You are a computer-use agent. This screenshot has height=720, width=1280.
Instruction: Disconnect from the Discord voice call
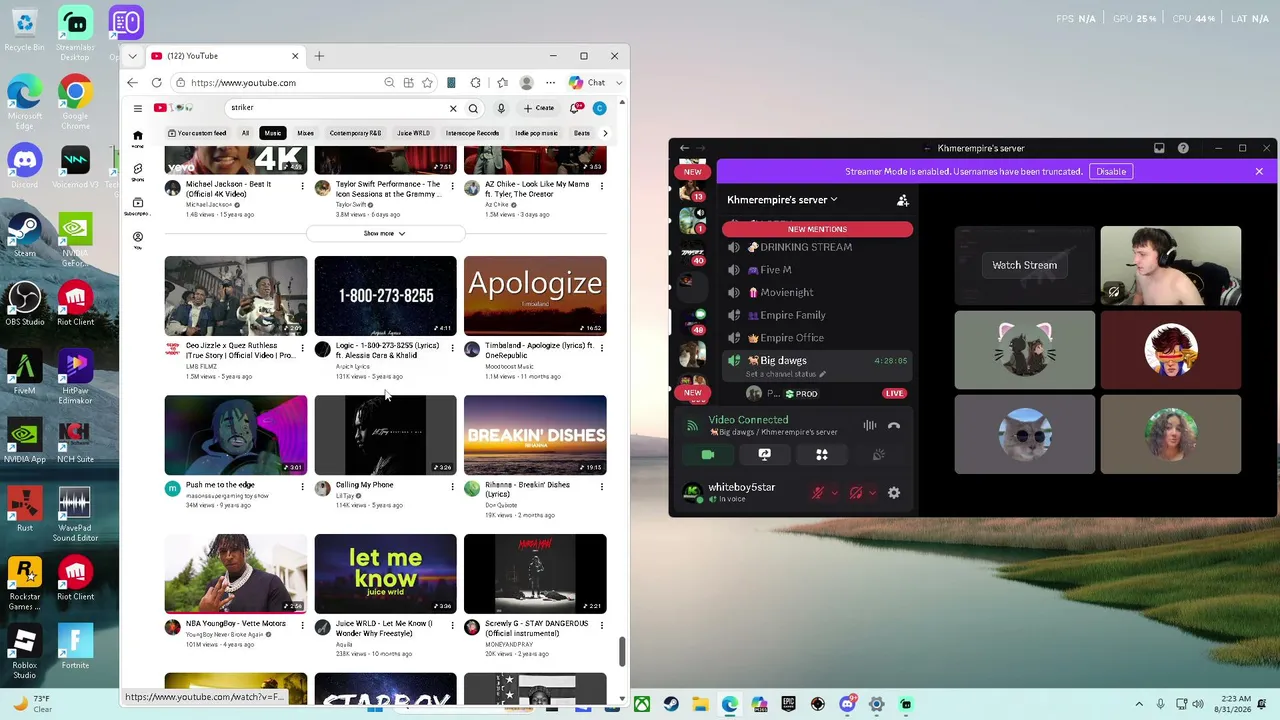pyautogui.click(x=894, y=426)
